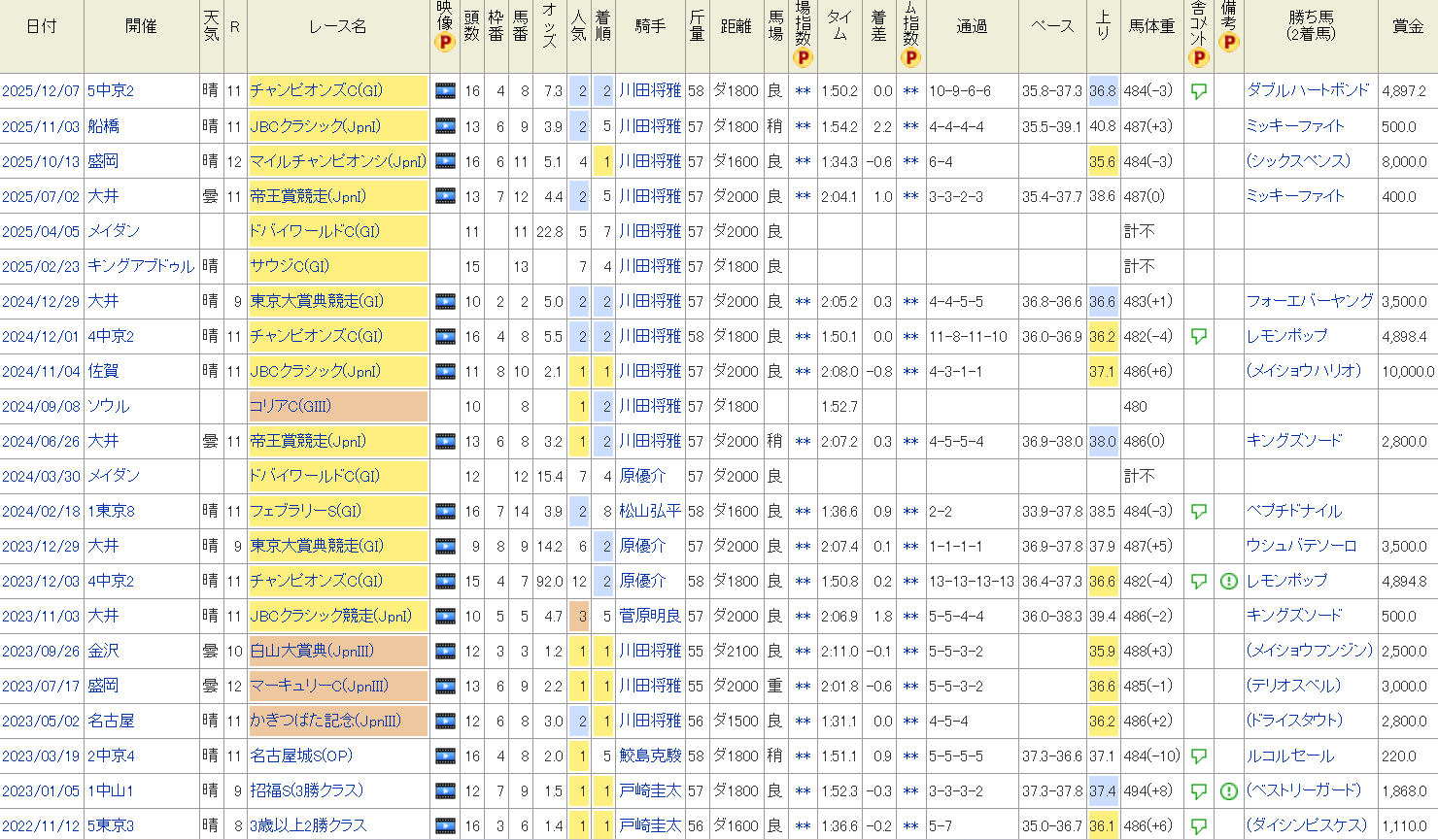Image resolution: width=1438 pixels, height=840 pixels.
Task: Open the 5中京2 venue link
Action: tap(111, 91)
